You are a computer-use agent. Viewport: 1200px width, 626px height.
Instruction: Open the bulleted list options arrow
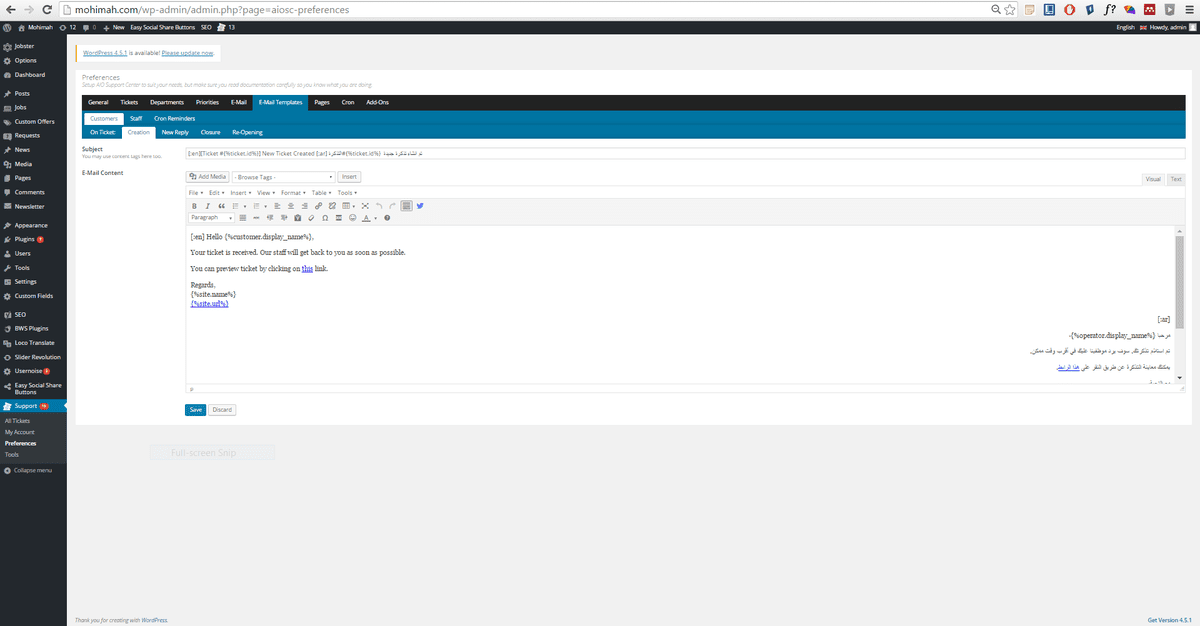tap(245, 206)
